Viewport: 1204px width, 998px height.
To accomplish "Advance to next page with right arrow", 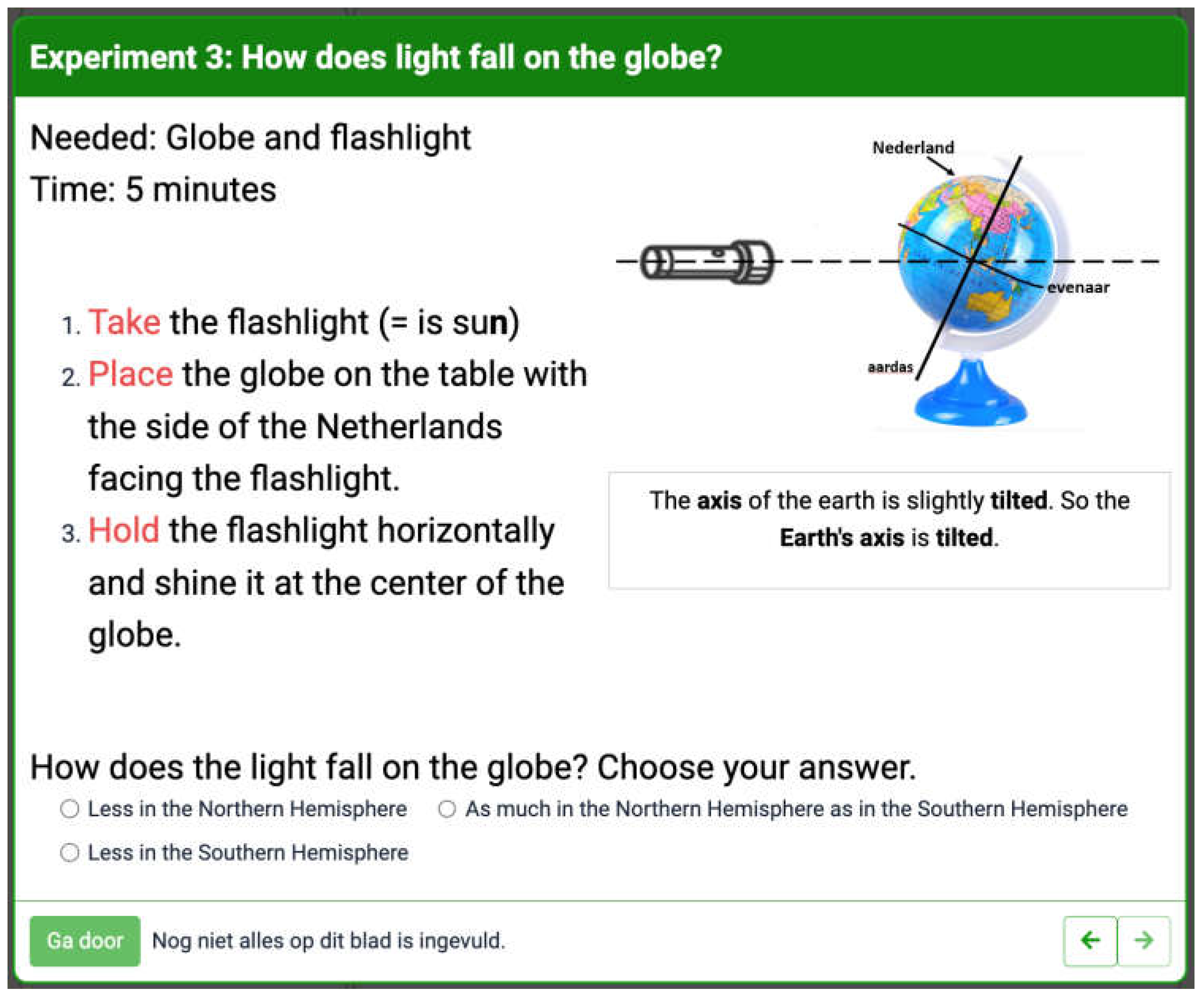I will (x=1144, y=941).
